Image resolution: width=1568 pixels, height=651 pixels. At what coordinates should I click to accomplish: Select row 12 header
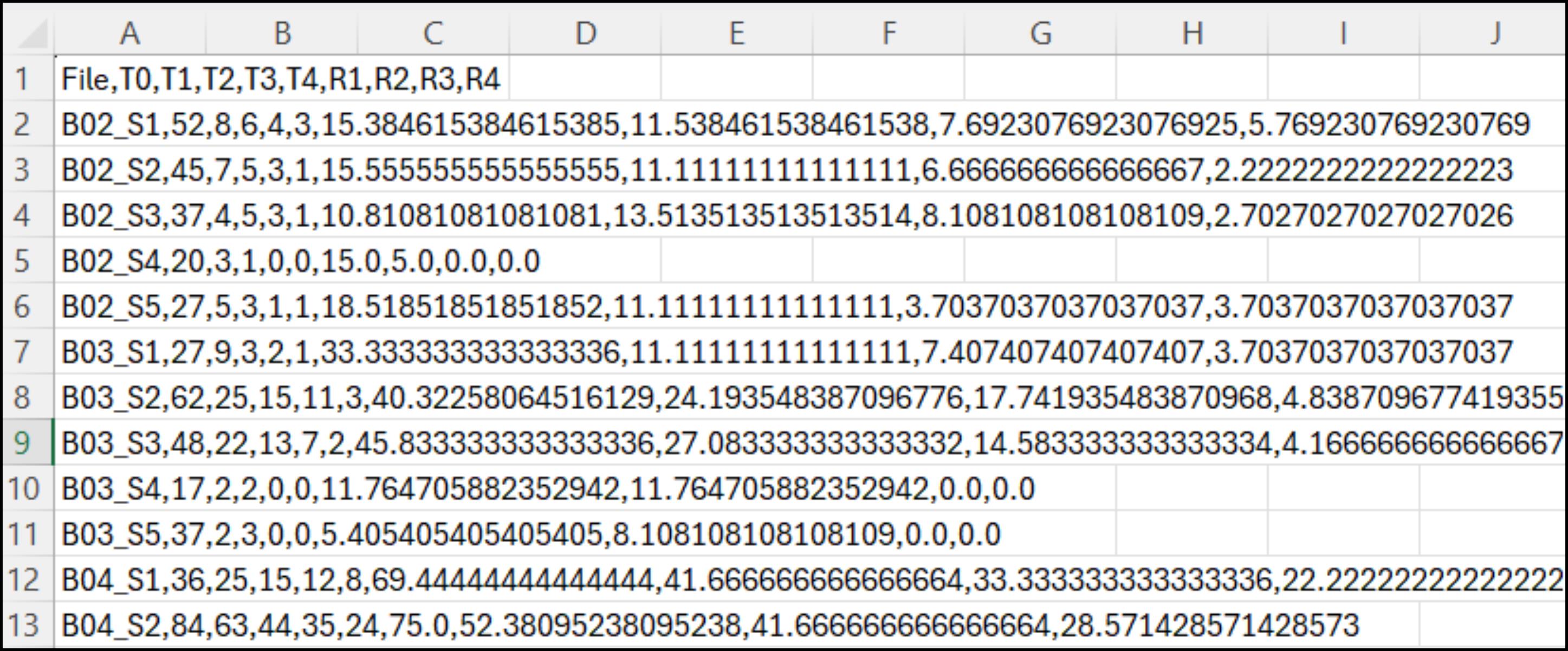tap(23, 579)
